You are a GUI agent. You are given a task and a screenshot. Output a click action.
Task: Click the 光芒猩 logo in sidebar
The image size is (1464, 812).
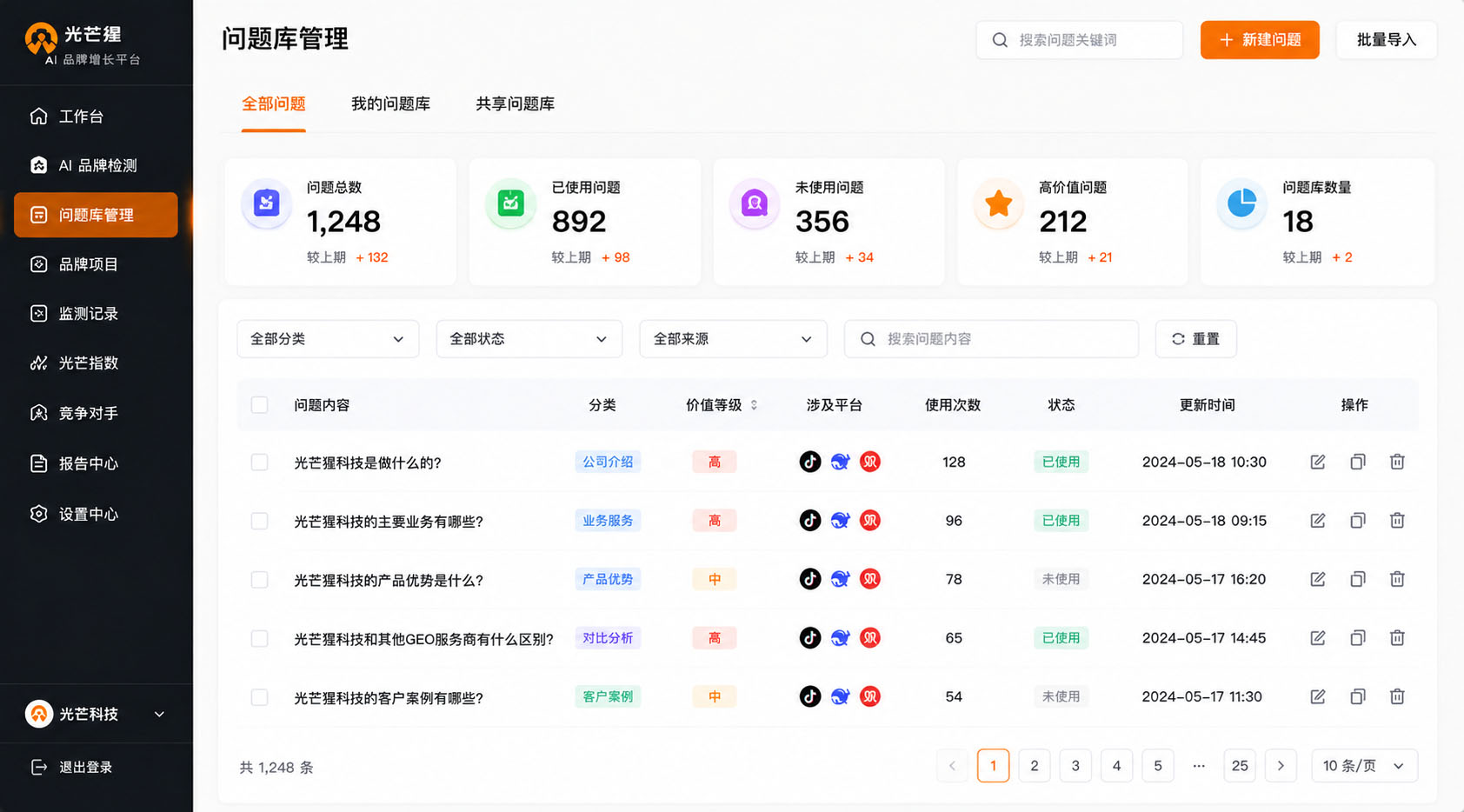(41, 38)
